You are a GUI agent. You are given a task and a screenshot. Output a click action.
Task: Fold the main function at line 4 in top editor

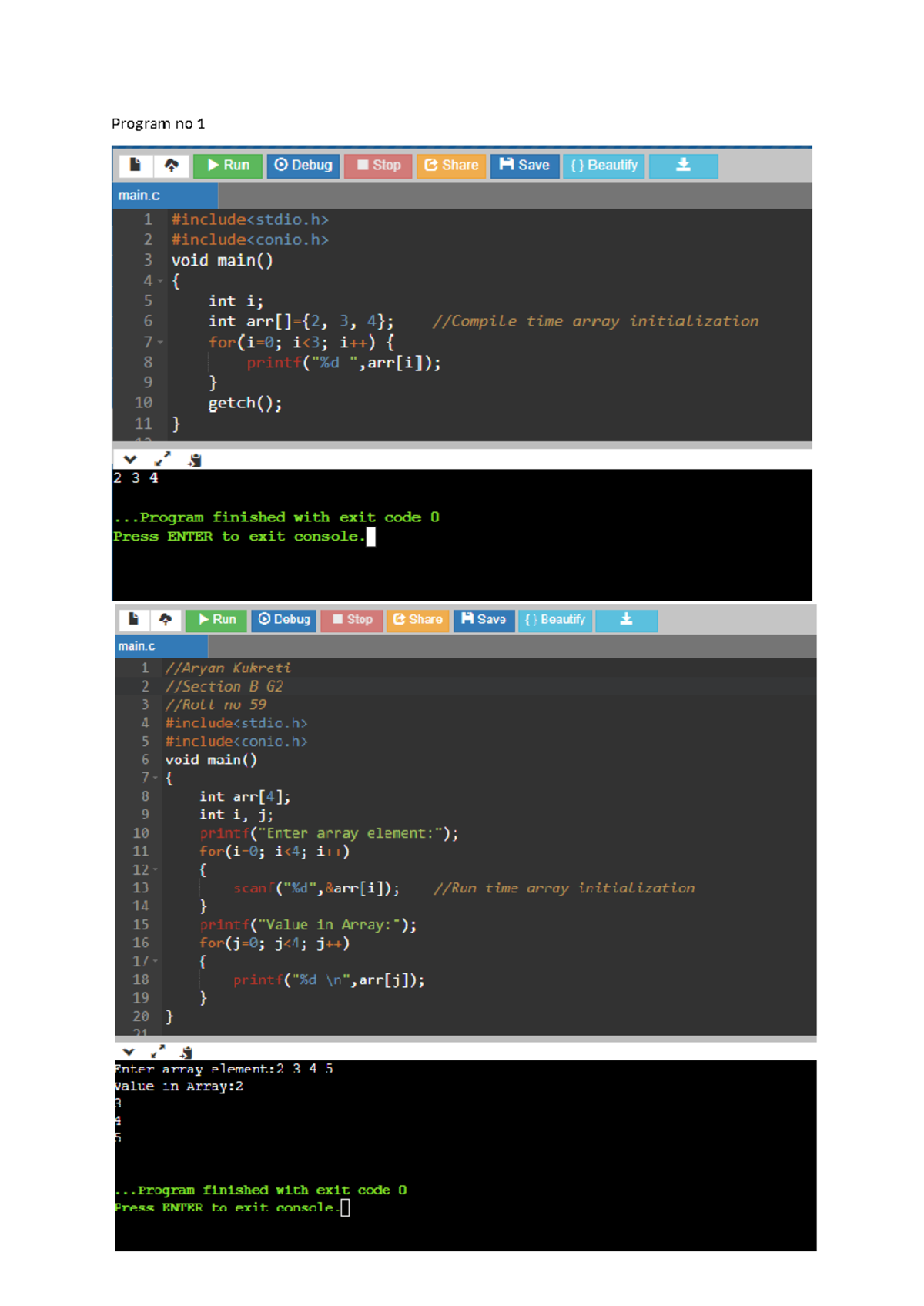pyautogui.click(x=160, y=281)
